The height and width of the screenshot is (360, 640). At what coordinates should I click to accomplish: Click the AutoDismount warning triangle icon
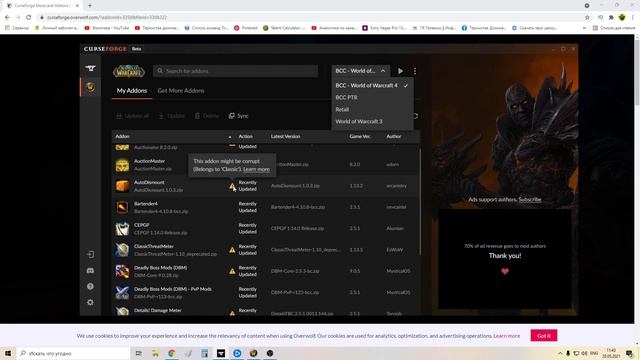point(232,186)
